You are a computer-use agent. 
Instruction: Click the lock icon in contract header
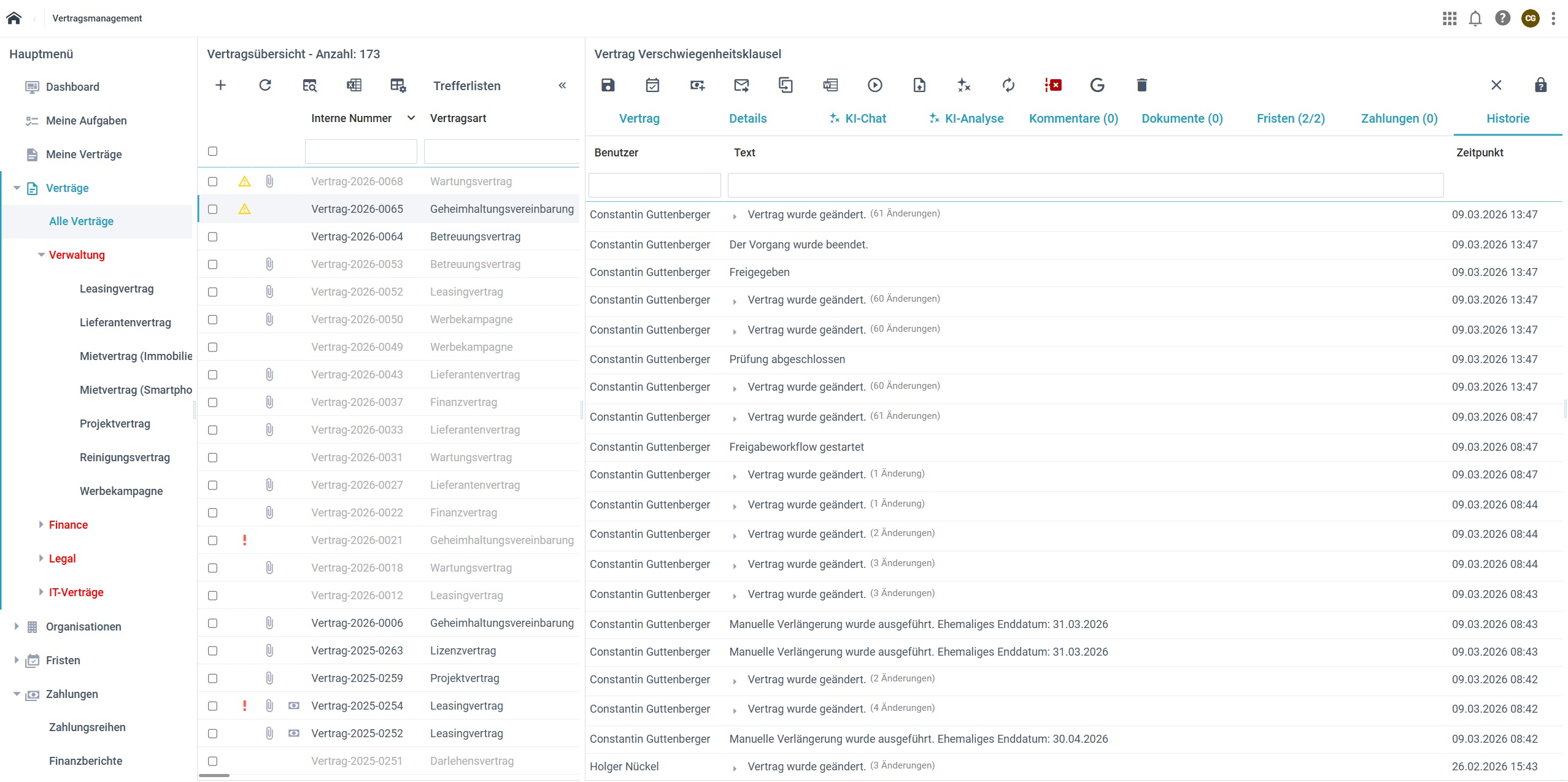[x=1540, y=85]
